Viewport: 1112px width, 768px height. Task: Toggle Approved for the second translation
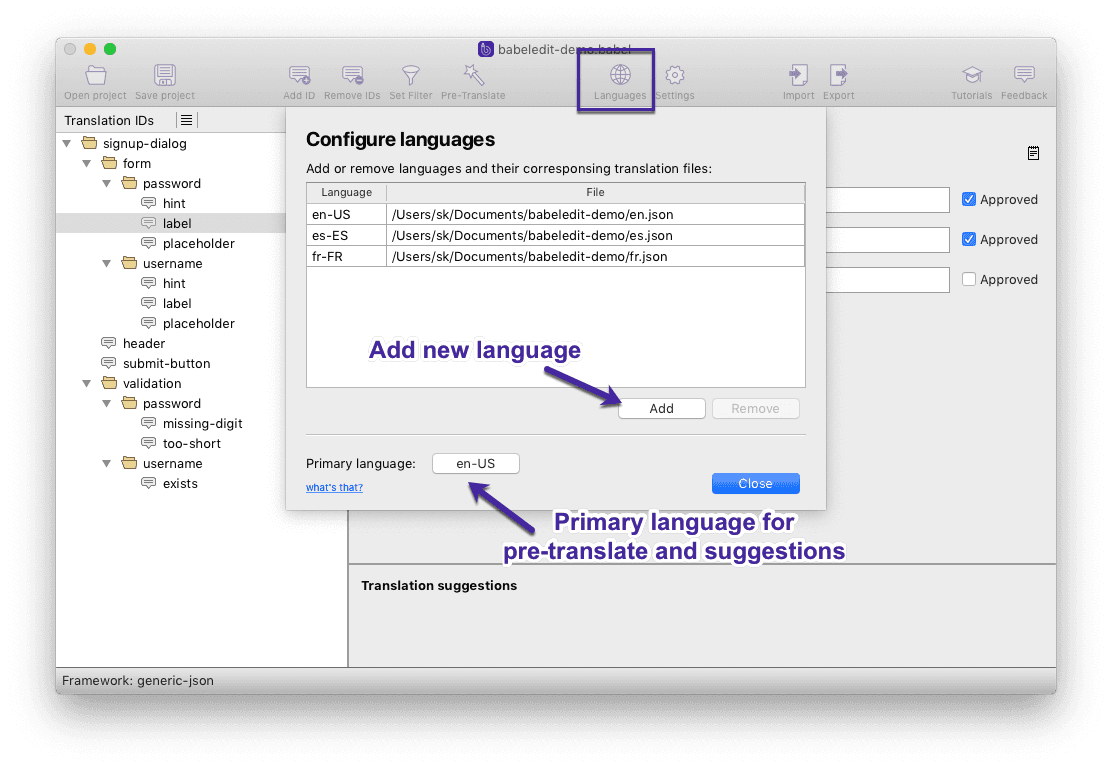click(x=968, y=239)
